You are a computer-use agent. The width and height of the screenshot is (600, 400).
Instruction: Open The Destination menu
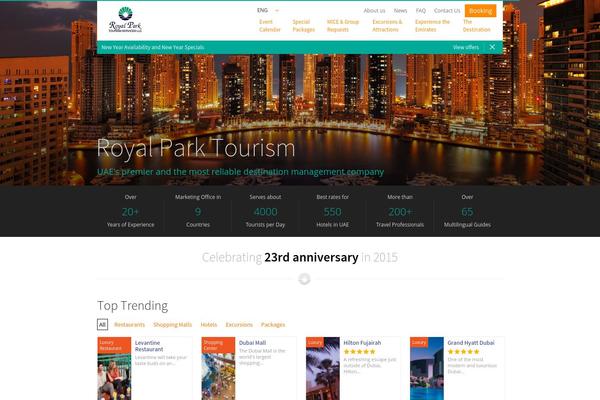[x=476, y=26]
